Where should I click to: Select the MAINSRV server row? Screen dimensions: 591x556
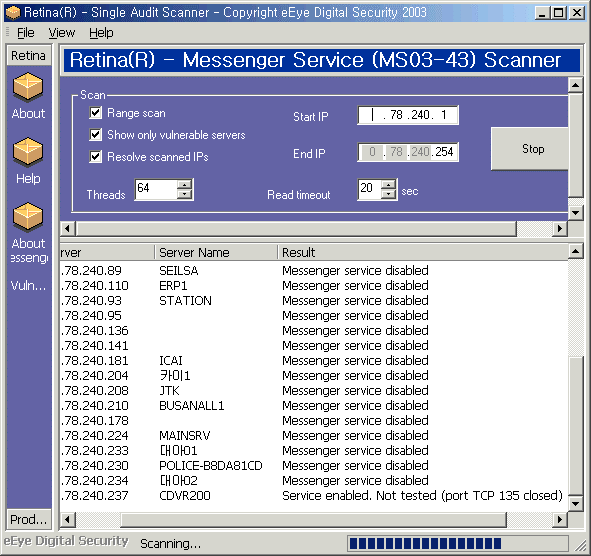(314, 436)
